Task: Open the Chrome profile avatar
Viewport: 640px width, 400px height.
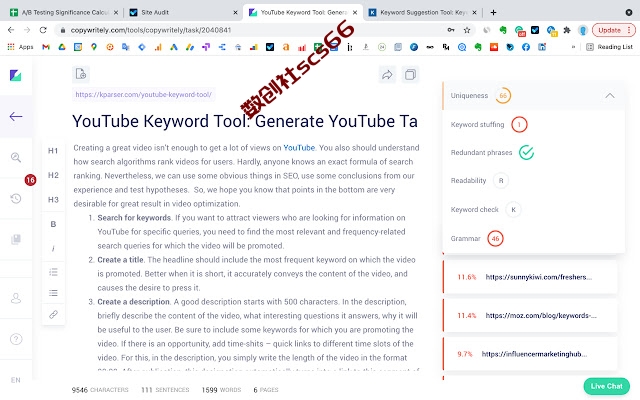Action: (x=582, y=30)
